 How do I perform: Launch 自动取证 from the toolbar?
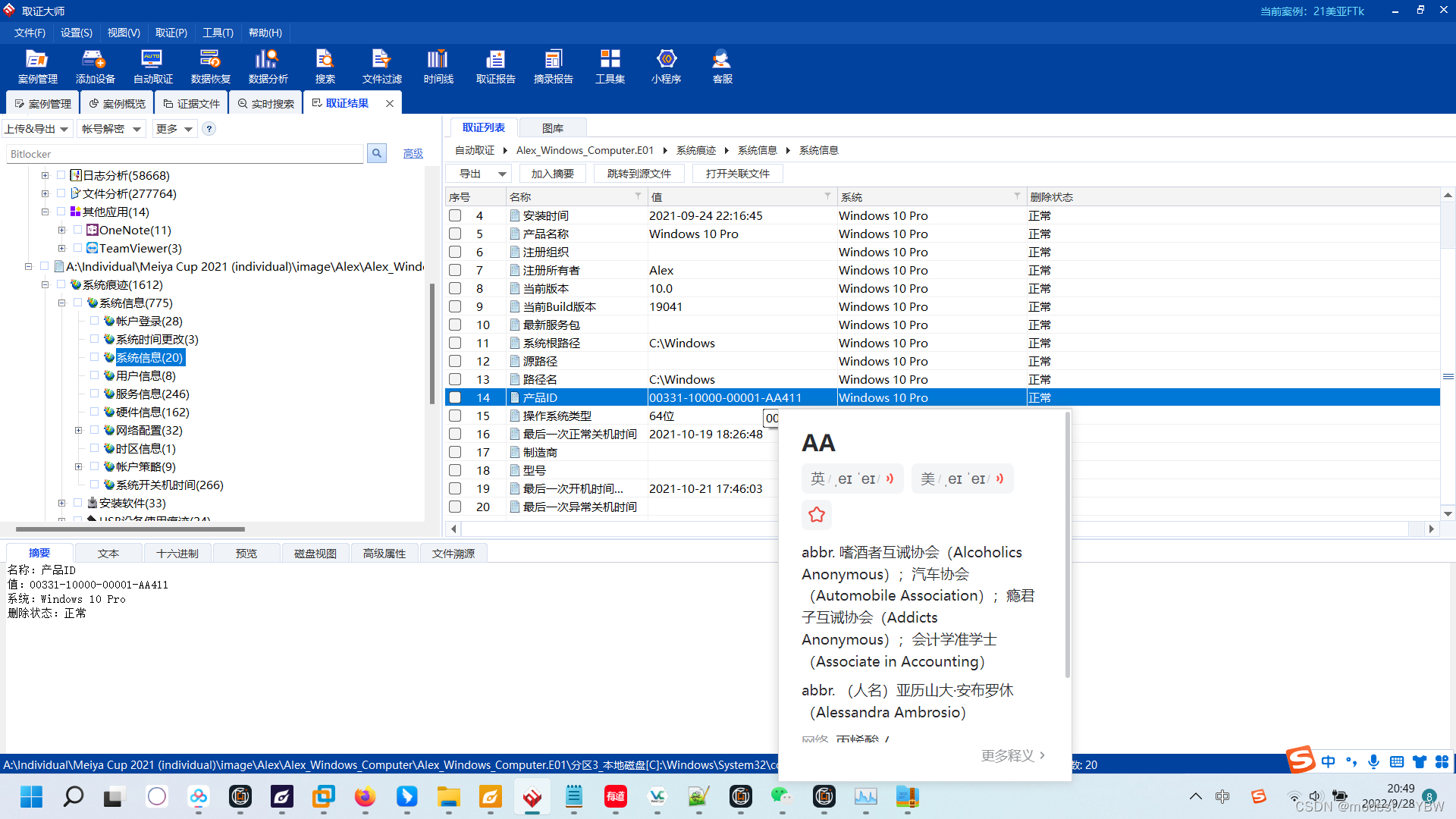click(x=152, y=66)
